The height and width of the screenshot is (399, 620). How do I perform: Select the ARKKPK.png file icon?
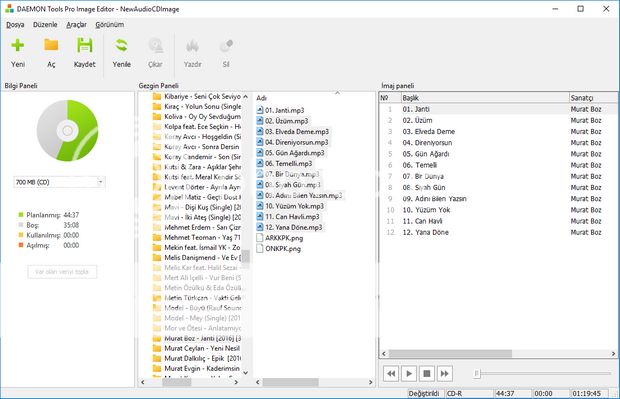[260, 238]
